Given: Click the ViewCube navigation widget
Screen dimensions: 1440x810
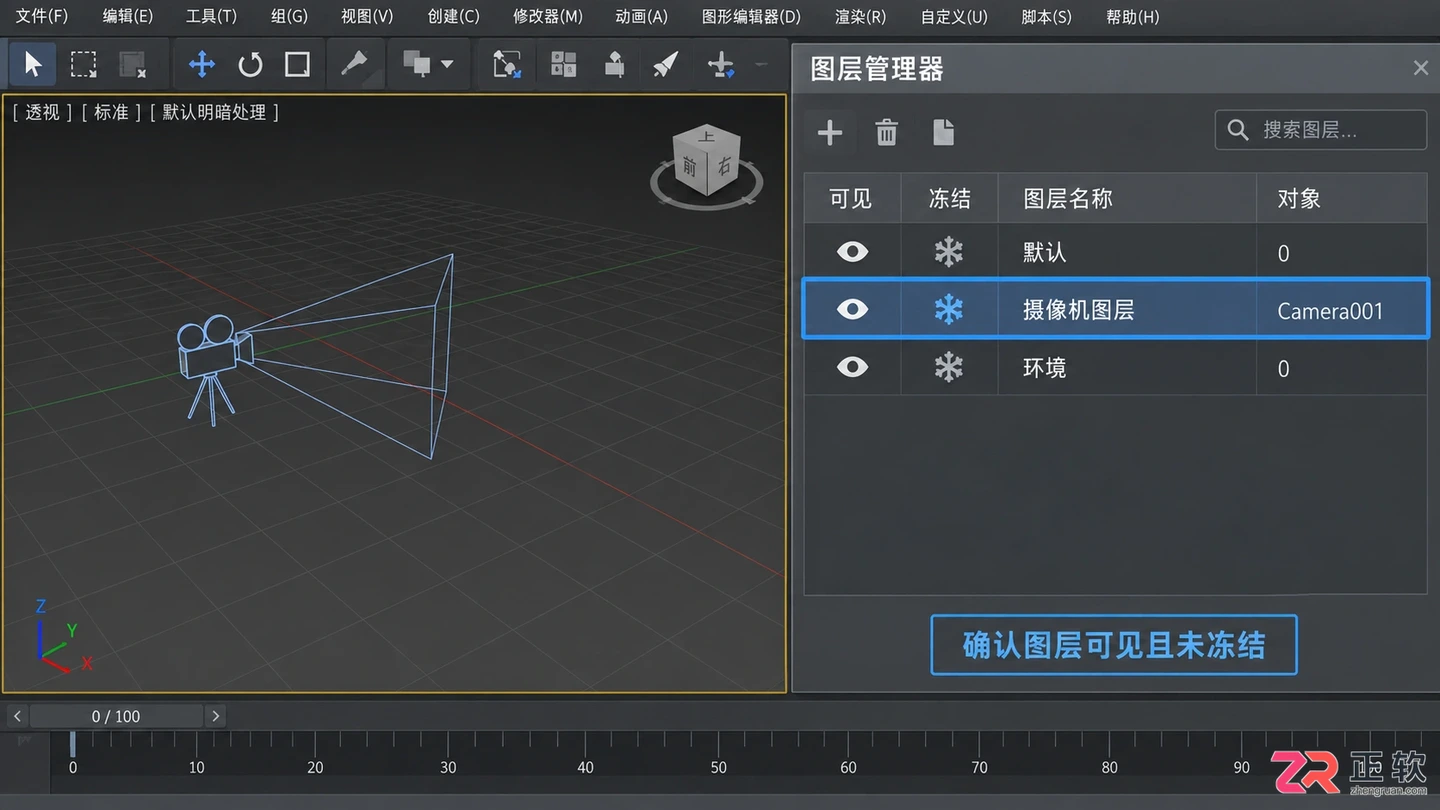Looking at the screenshot, I should 707,167.
